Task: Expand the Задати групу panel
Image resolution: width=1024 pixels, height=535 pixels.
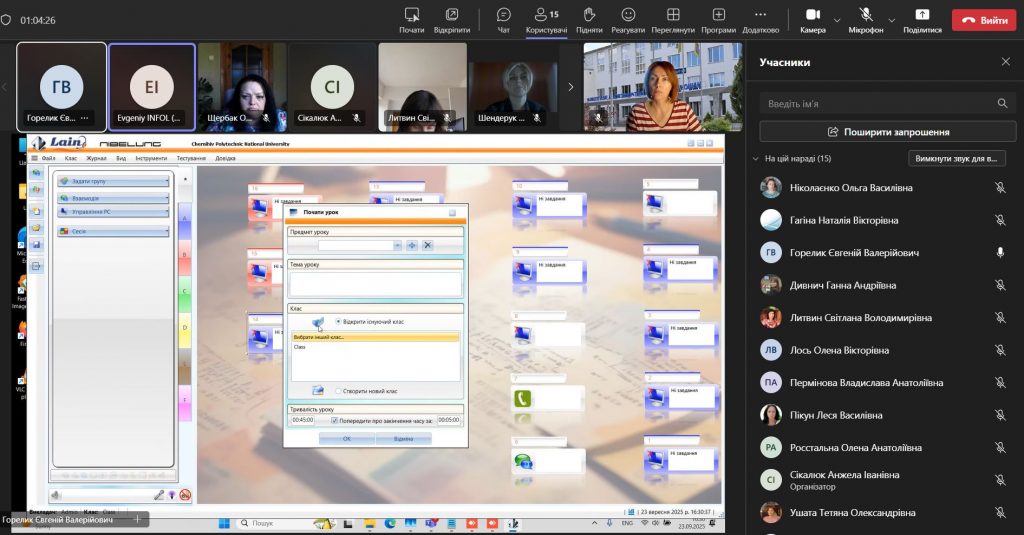Action: click(113, 181)
